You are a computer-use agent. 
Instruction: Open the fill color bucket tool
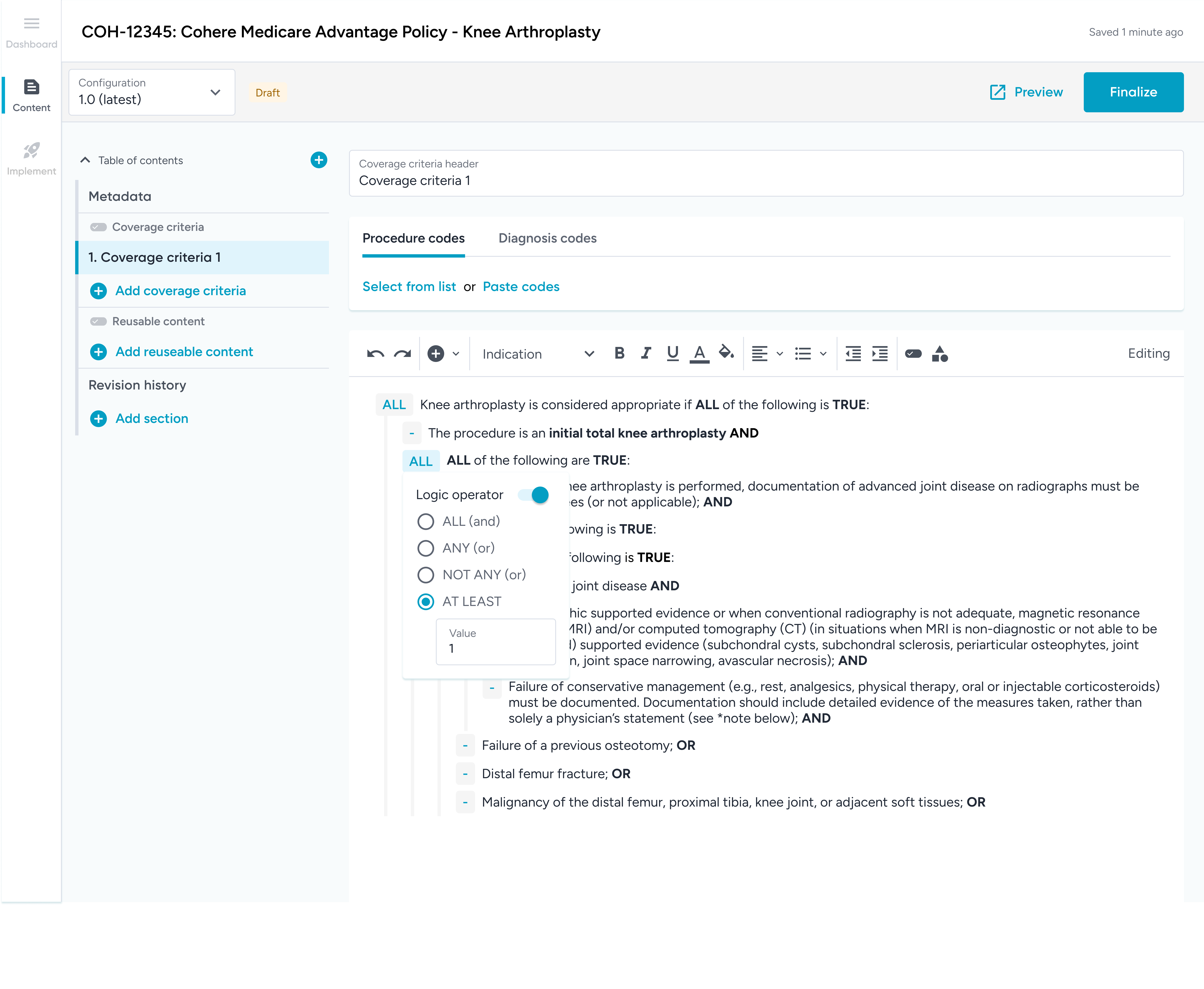pos(726,353)
